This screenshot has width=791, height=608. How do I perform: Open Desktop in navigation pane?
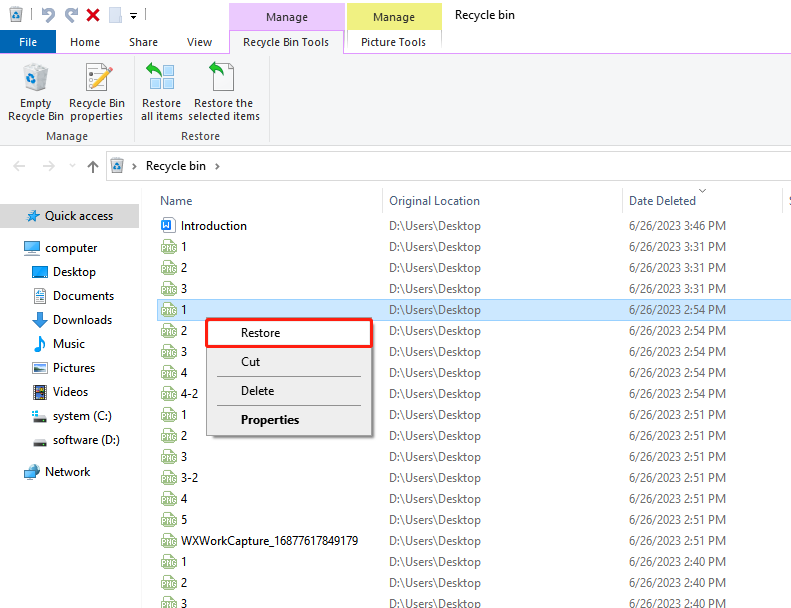(64, 272)
